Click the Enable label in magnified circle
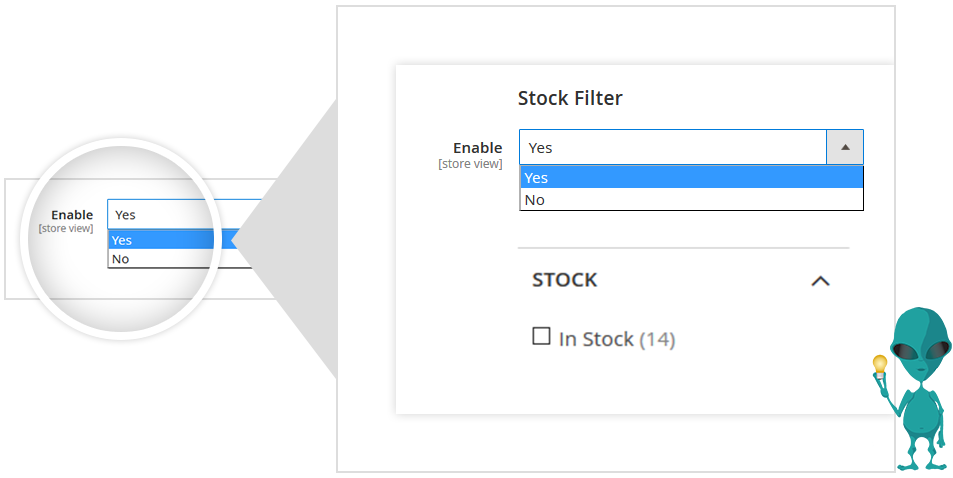 coord(72,215)
